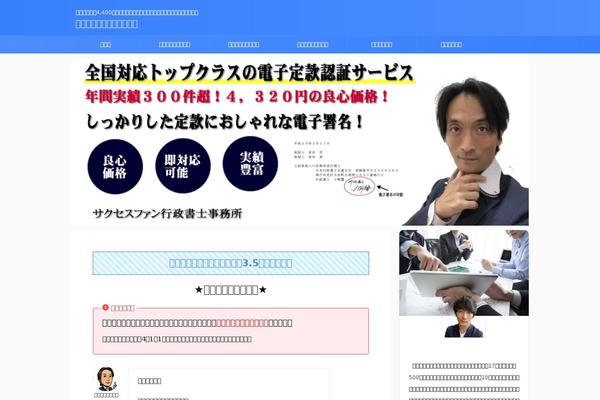The width and height of the screenshot is (600, 400).
Task: Click the banner line しっかりした定款におしゃれな電子署名
Action: pyautogui.click(x=225, y=122)
